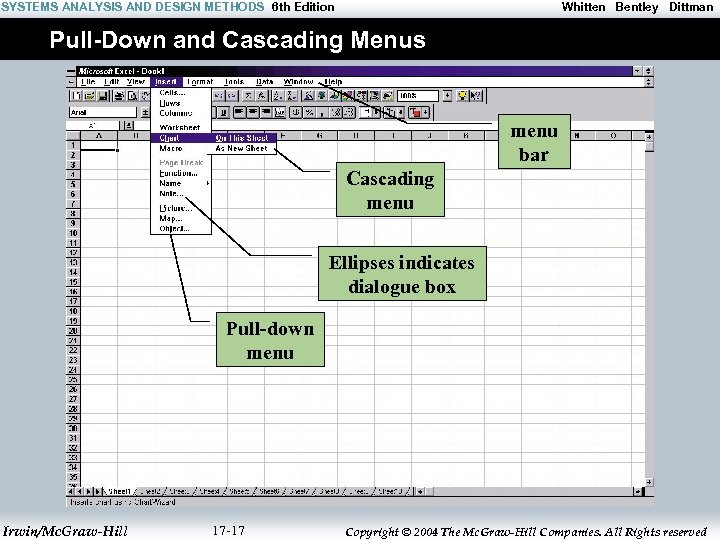
Task: Apply the Comma Style button
Action: point(322,112)
